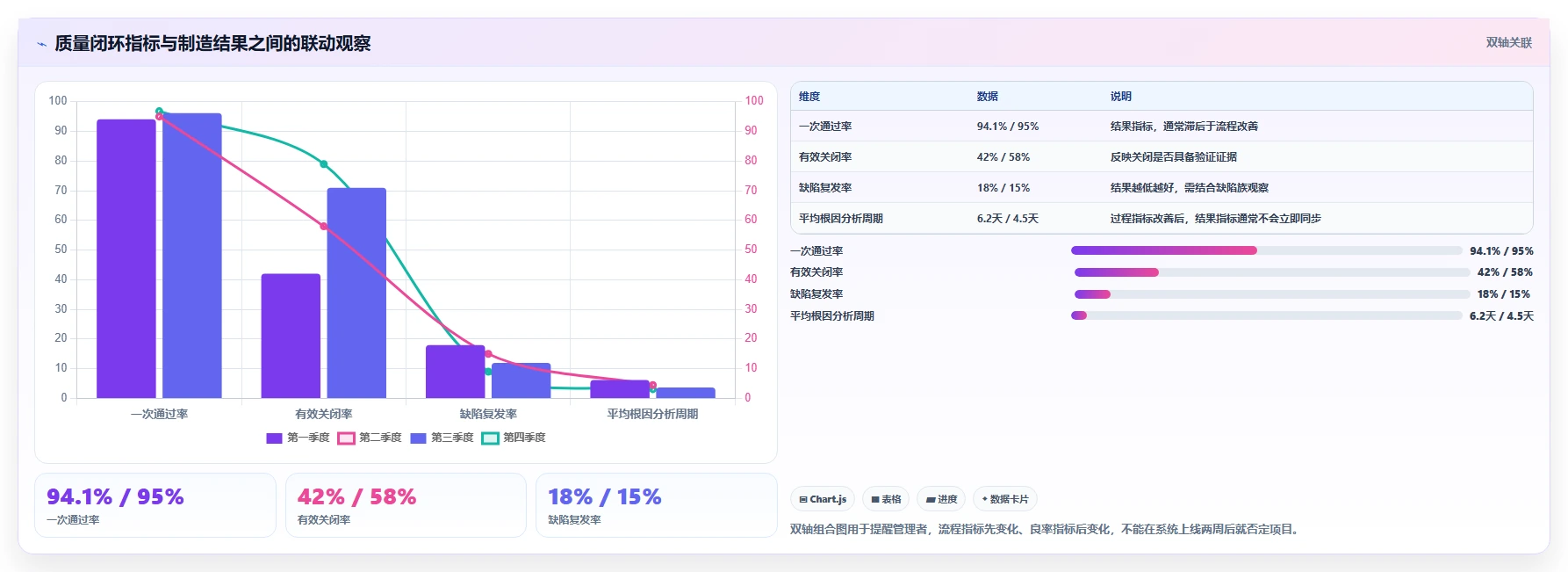Image resolution: width=1568 pixels, height=572 pixels.
Task: Click the 平均根因分析周期 x-axis label
Action: [x=652, y=414]
